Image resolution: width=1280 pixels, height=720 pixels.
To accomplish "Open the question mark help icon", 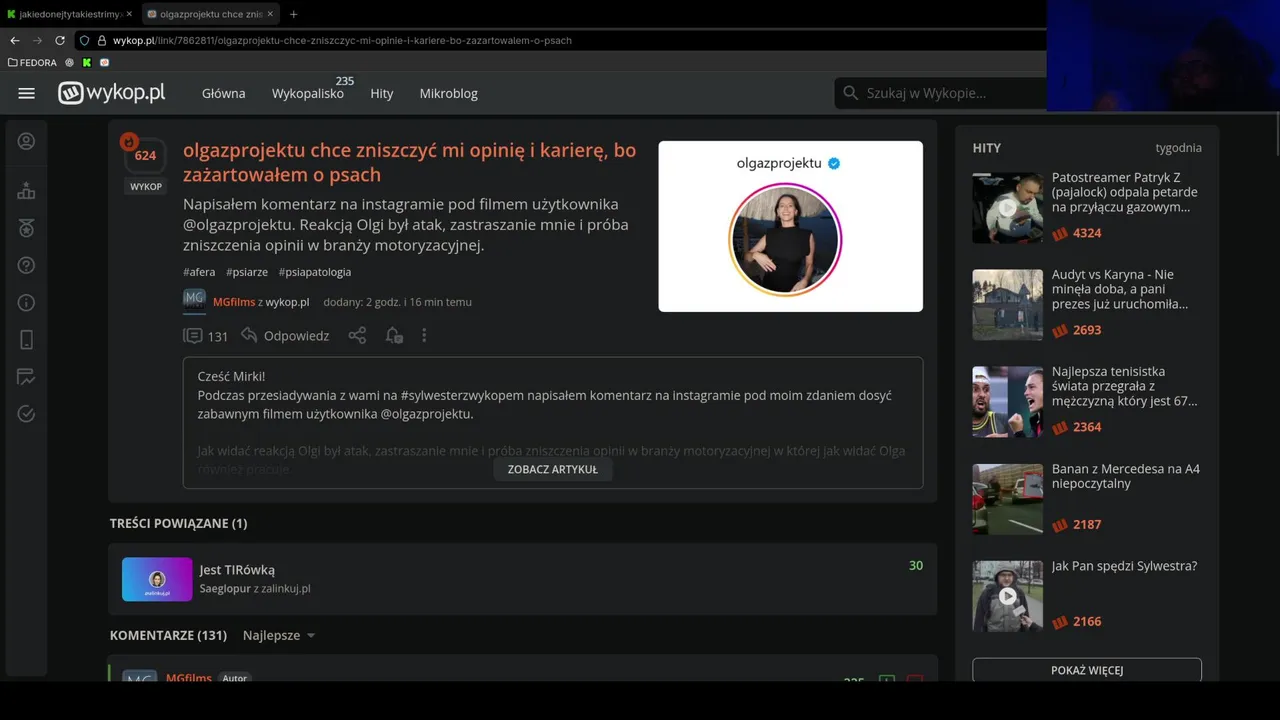I will point(27,265).
